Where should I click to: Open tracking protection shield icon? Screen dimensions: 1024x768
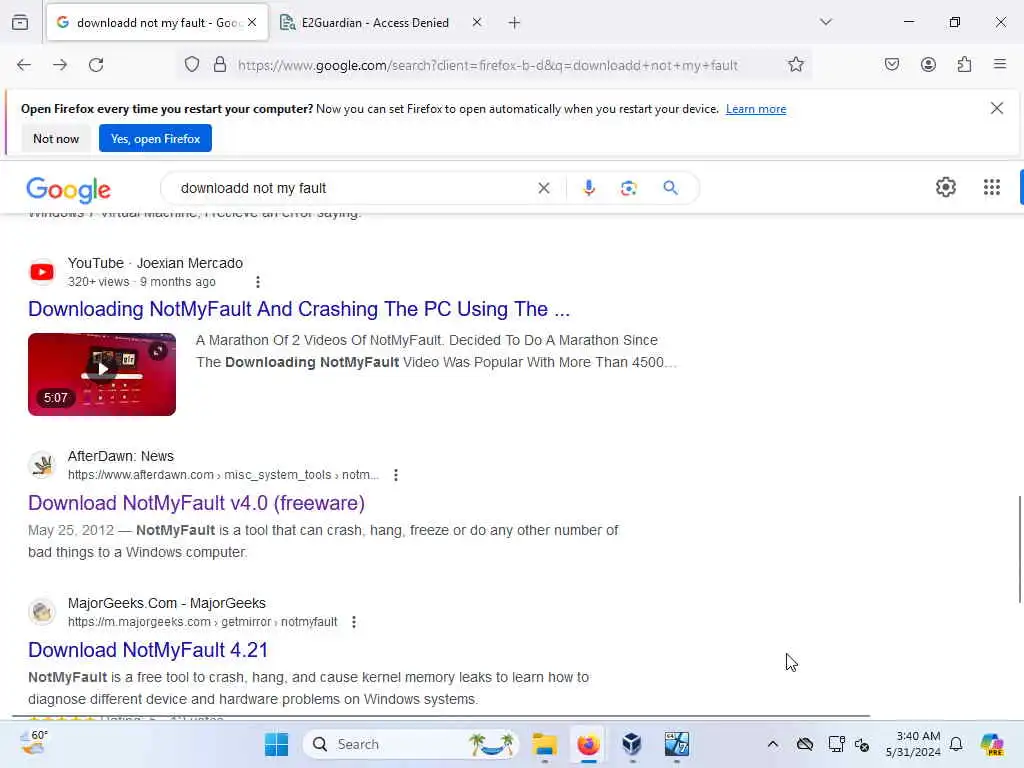pyautogui.click(x=191, y=65)
